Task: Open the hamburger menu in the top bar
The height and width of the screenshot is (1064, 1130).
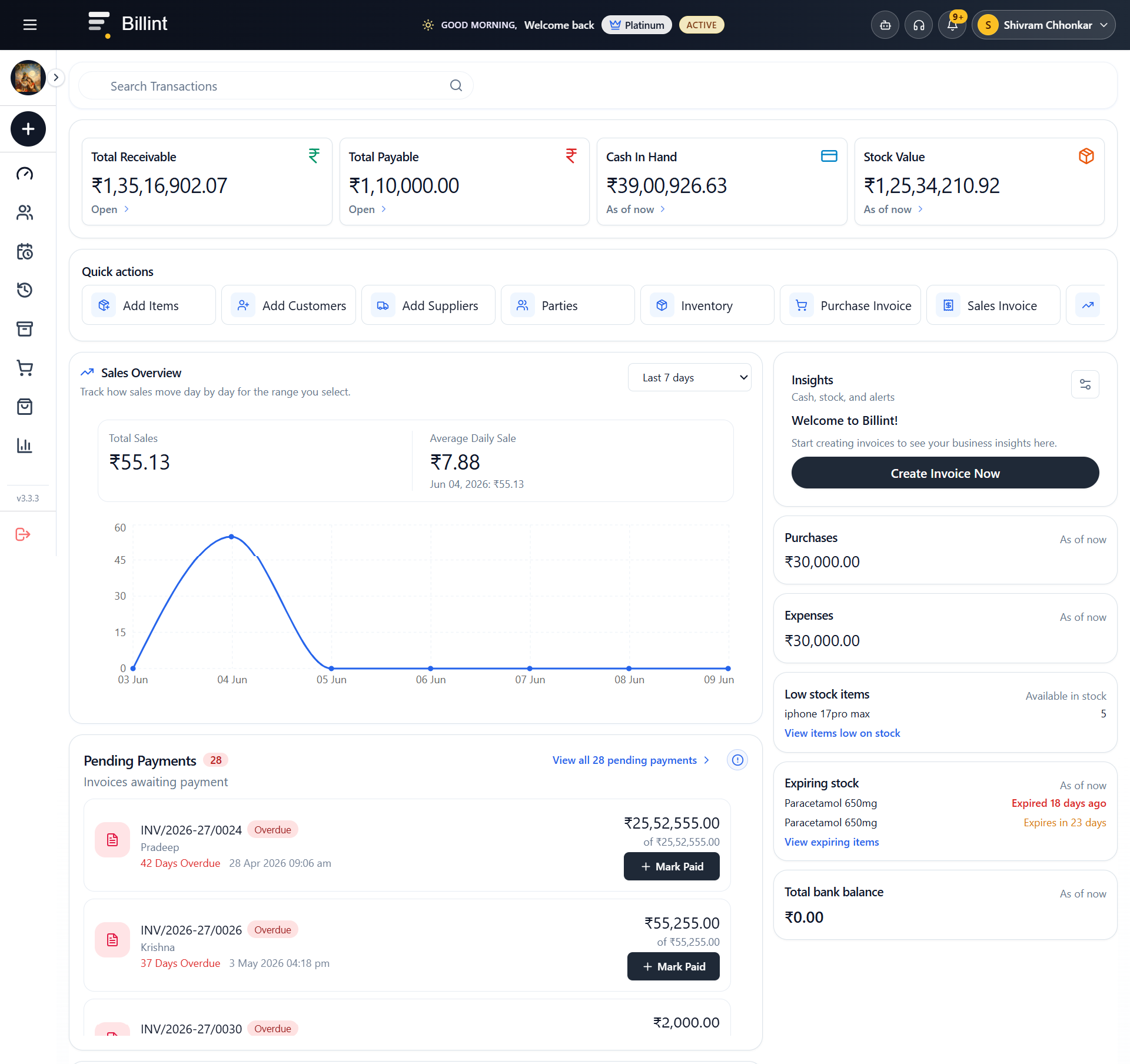Action: click(30, 25)
